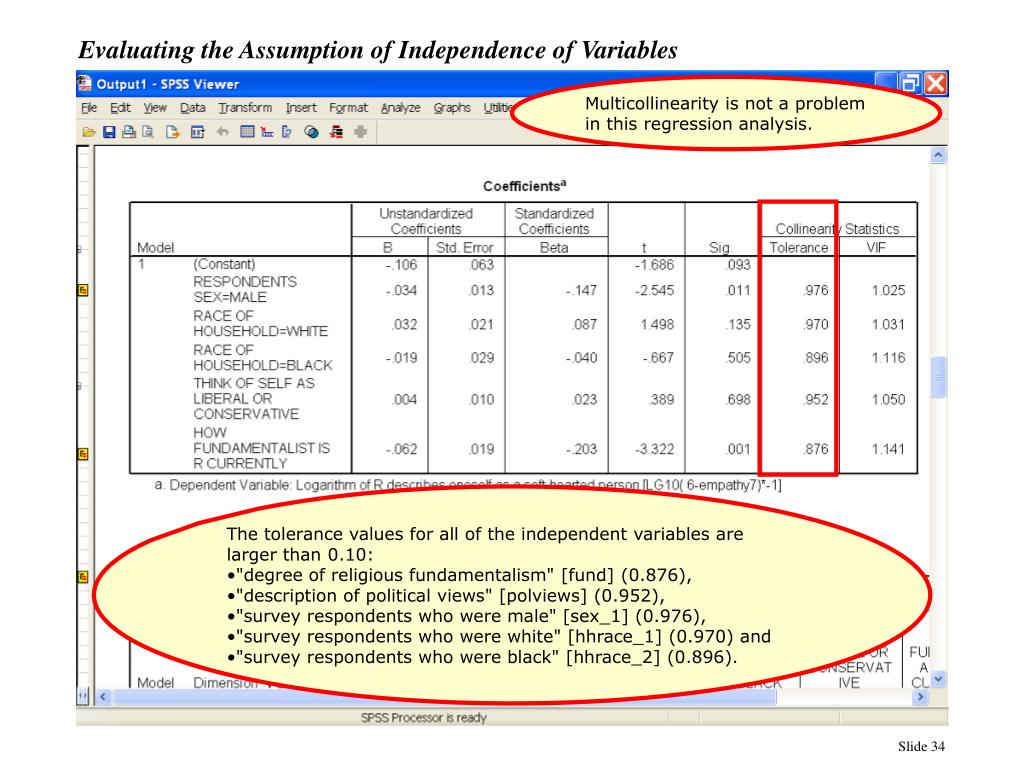Image resolution: width=1024 pixels, height=768 pixels.
Task: Open the Insert menu
Action: tap(301, 108)
